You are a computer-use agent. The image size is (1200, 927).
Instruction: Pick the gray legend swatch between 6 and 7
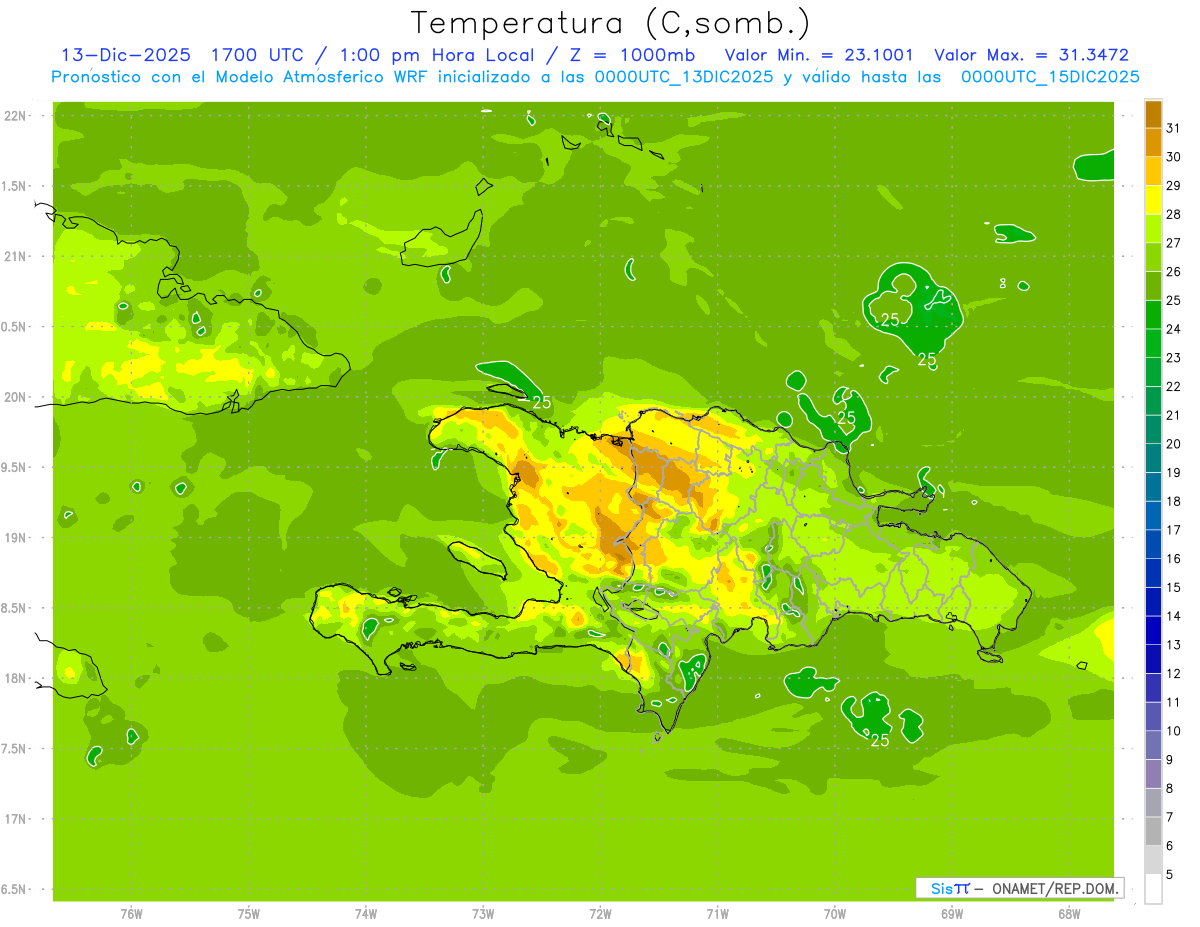1153,832
